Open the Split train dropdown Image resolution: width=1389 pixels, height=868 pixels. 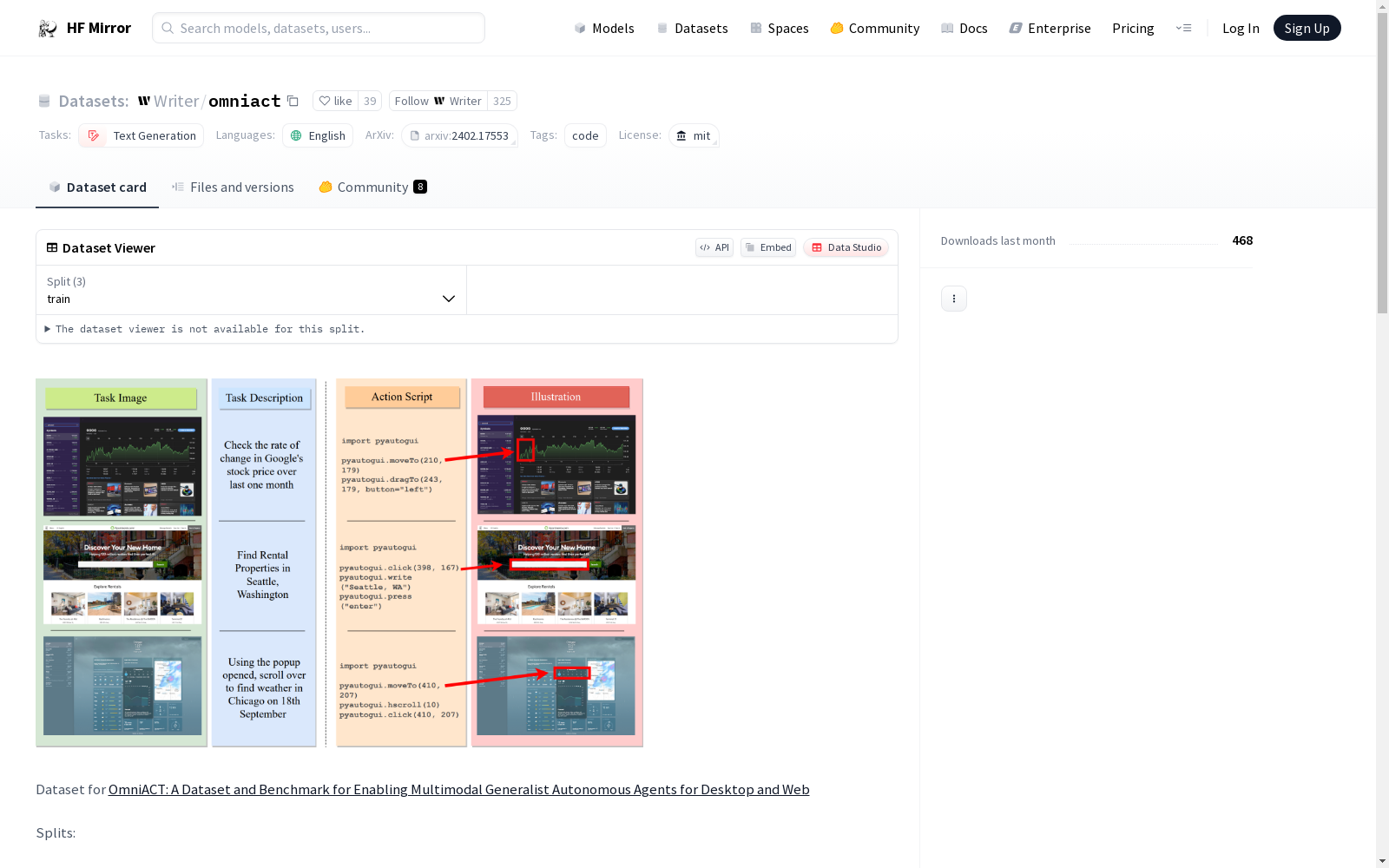(252, 290)
